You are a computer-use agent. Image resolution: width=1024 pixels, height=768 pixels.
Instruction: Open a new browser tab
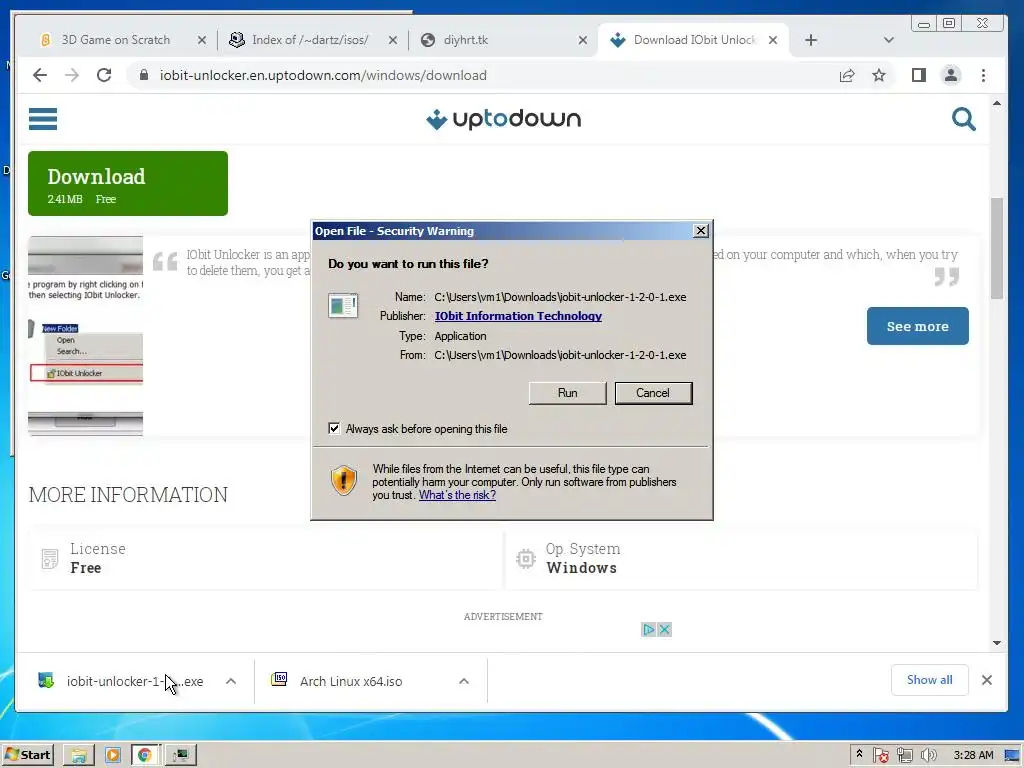pos(811,40)
